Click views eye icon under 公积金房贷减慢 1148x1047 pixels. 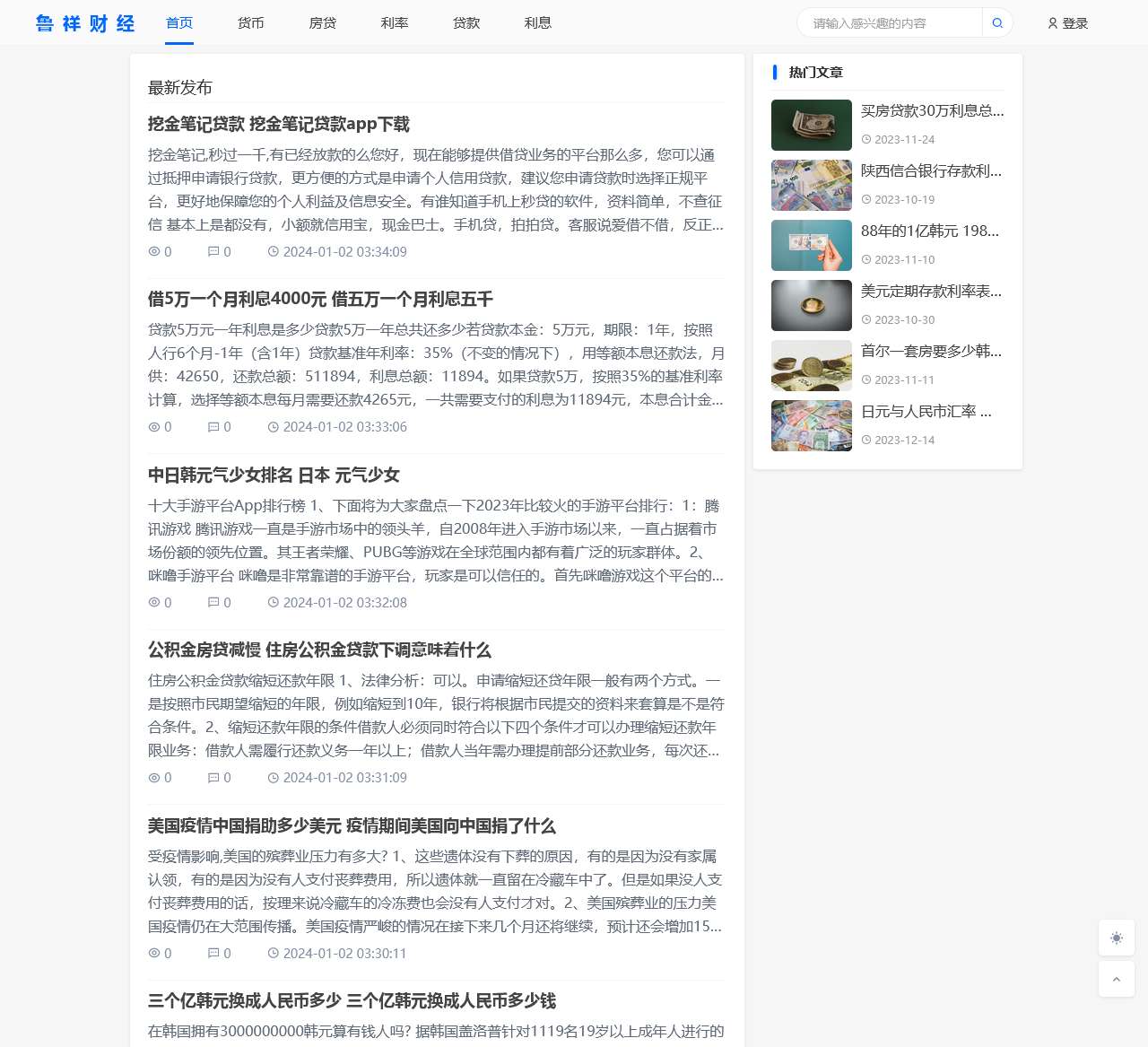point(154,778)
